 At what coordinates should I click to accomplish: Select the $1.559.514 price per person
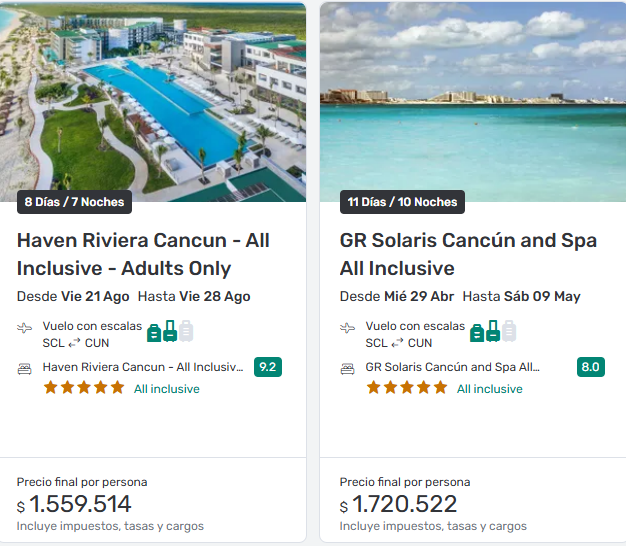[80, 504]
